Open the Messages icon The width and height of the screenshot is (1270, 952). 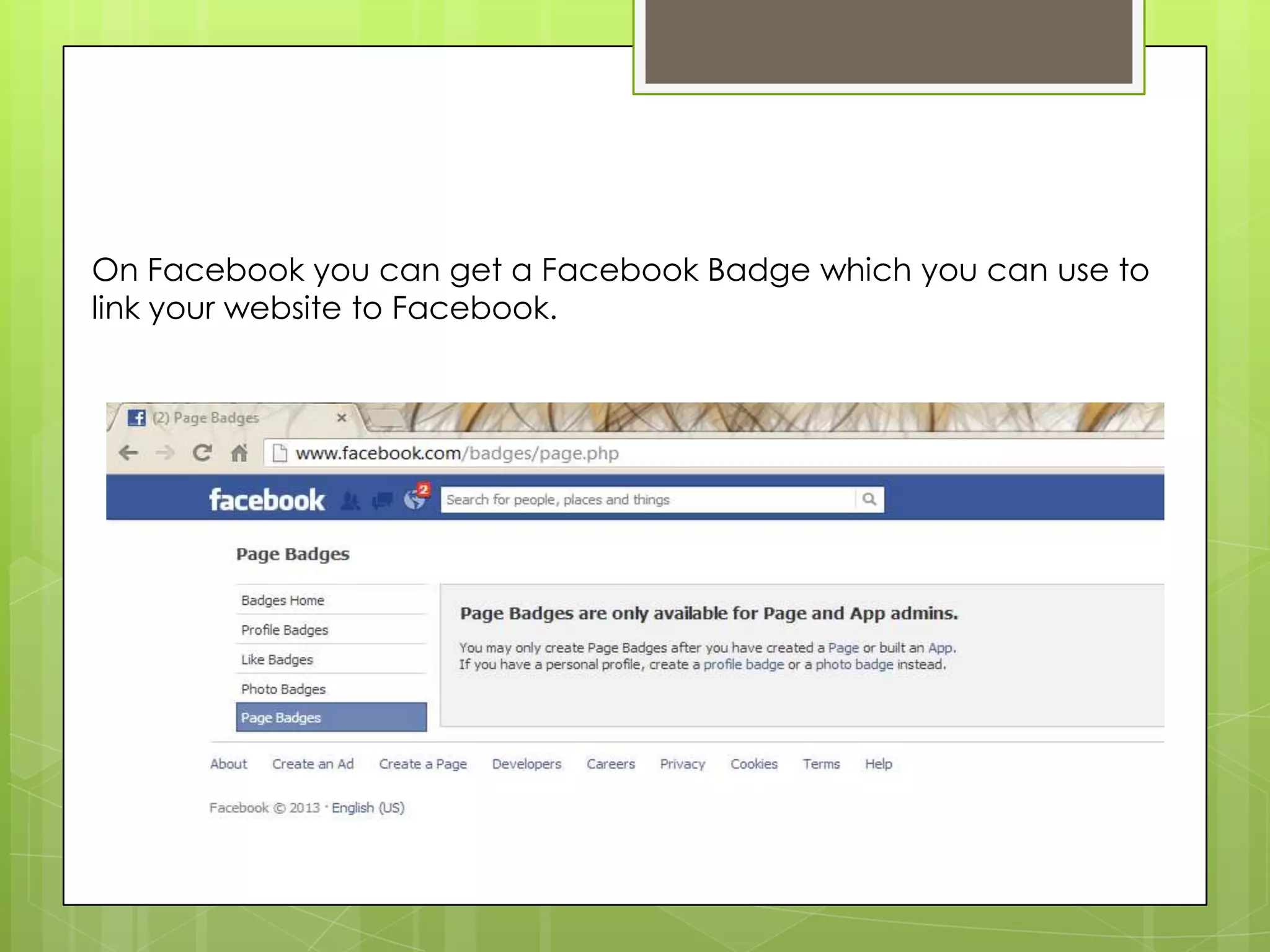point(382,500)
